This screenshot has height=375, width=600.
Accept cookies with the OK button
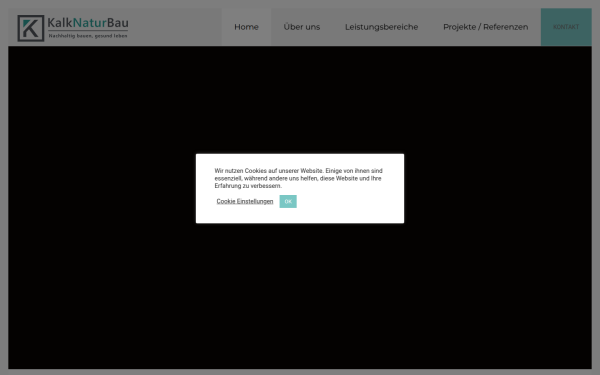(x=288, y=201)
